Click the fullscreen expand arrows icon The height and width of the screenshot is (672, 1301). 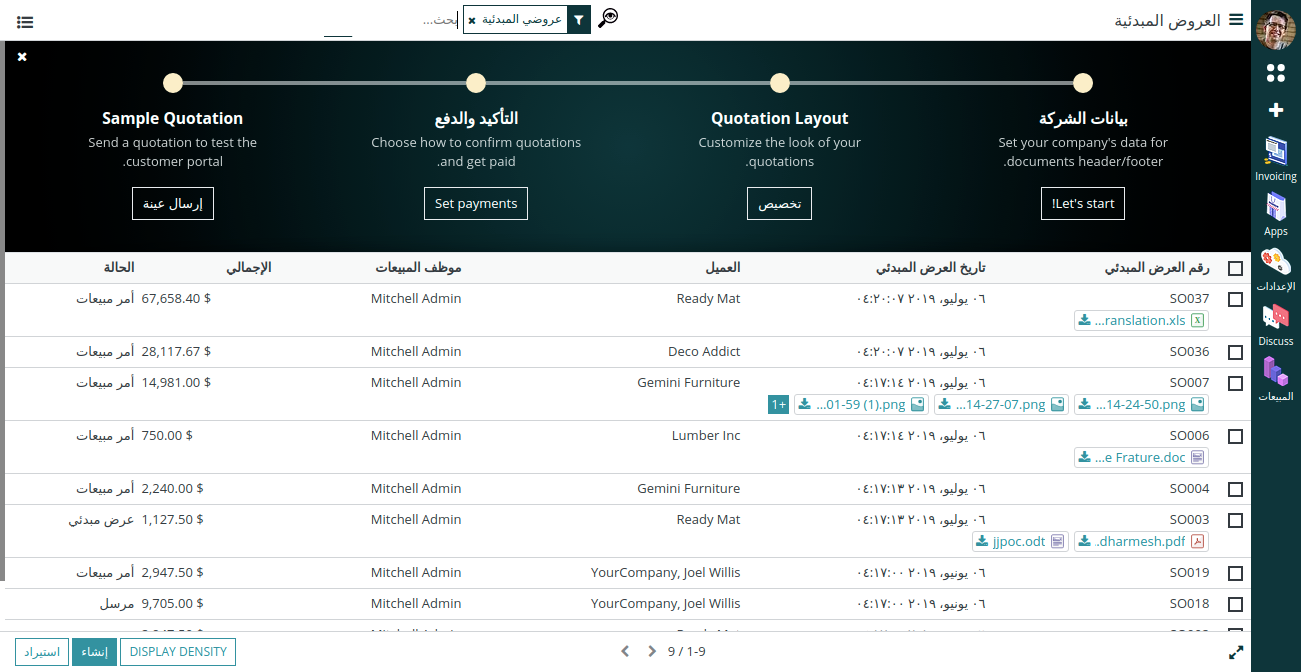pos(1236,652)
